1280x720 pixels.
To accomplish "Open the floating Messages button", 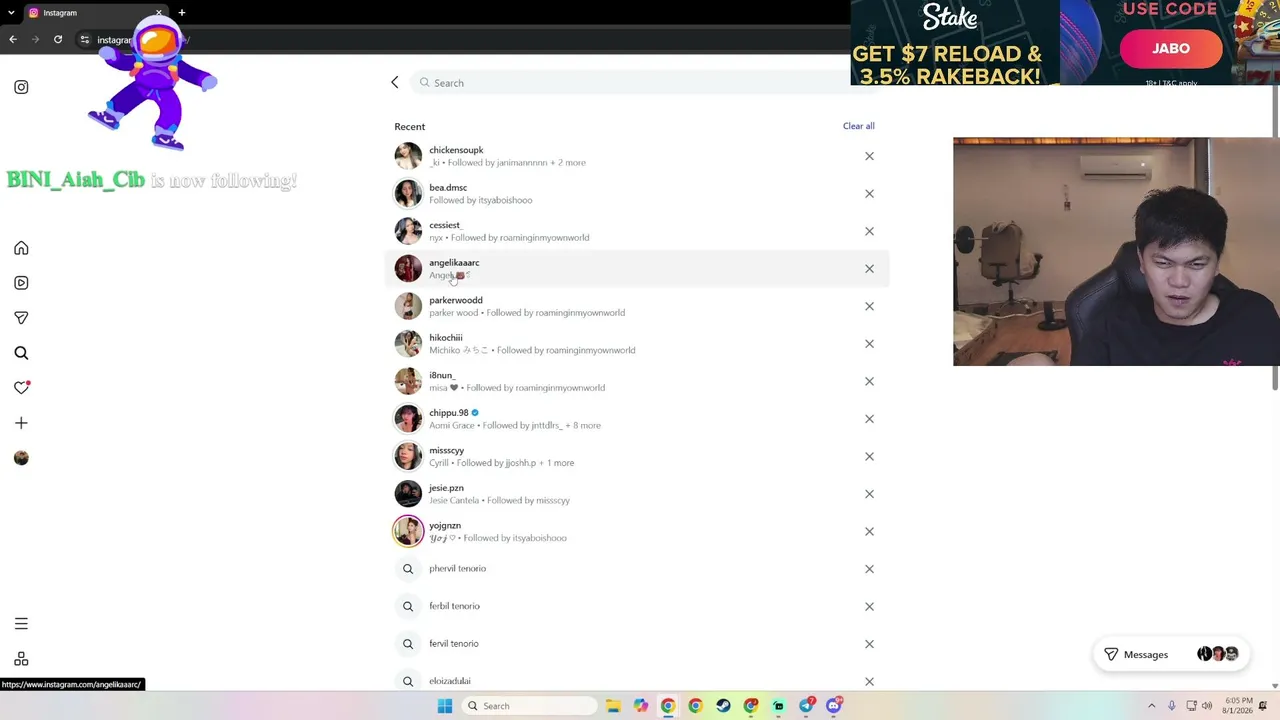I will click(1171, 654).
